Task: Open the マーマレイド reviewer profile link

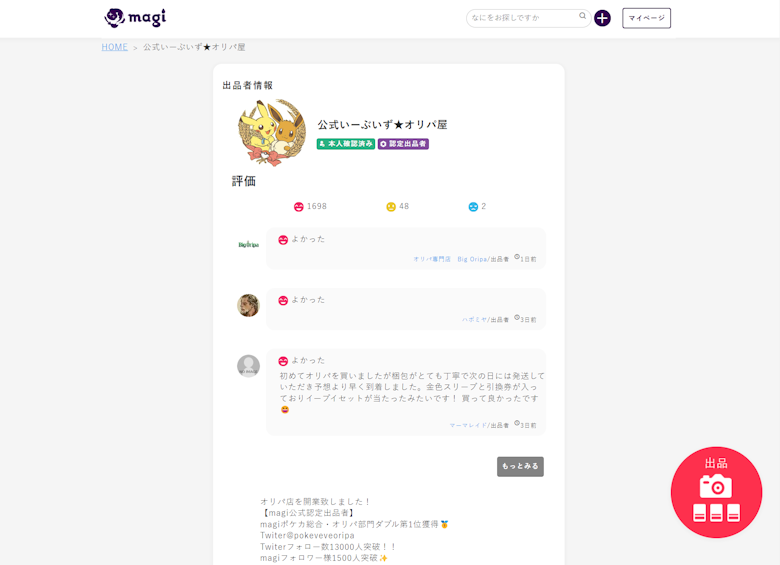Action: click(x=467, y=425)
